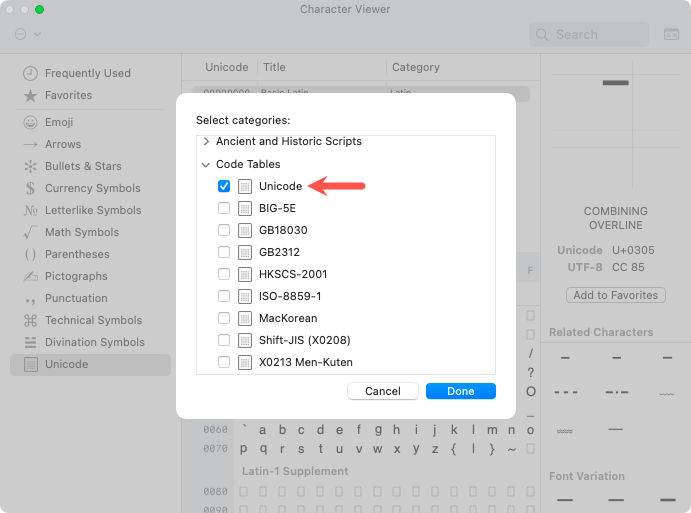The width and height of the screenshot is (691, 513).
Task: Select the Math Symbols square root icon
Action: click(x=31, y=232)
